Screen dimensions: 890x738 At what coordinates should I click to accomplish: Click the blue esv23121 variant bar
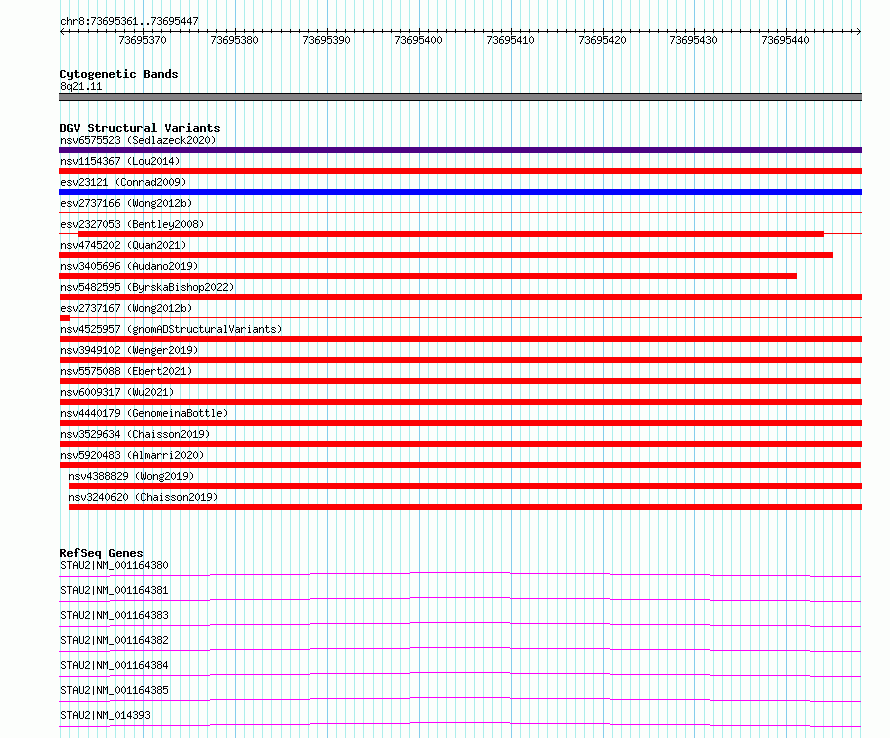(x=460, y=192)
